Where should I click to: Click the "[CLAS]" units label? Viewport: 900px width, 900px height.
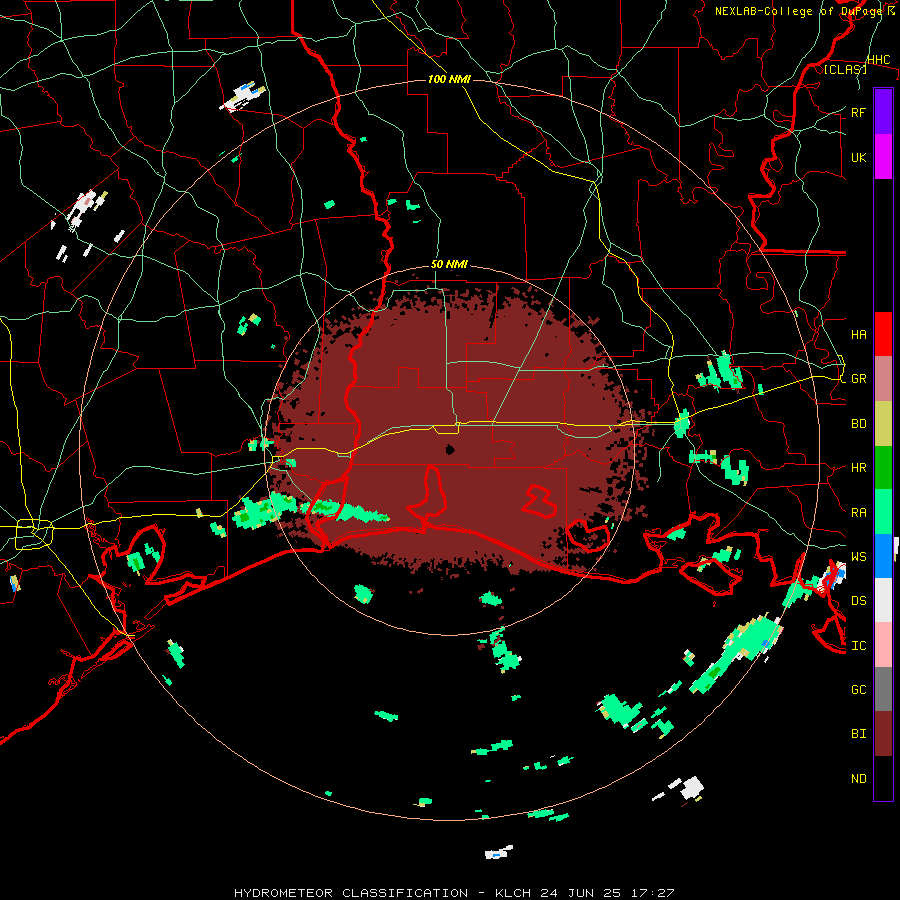[845, 69]
